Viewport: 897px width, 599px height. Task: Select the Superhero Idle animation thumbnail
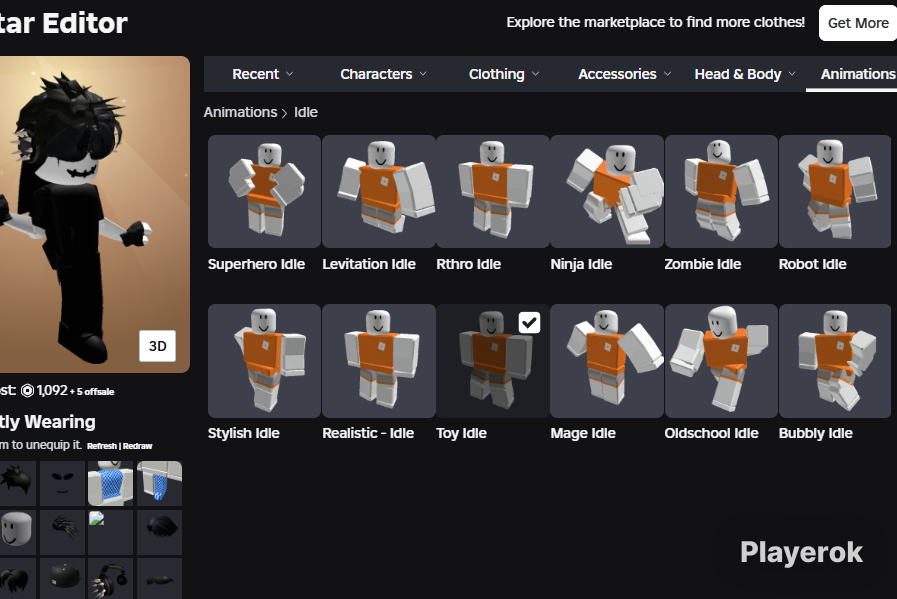(264, 191)
